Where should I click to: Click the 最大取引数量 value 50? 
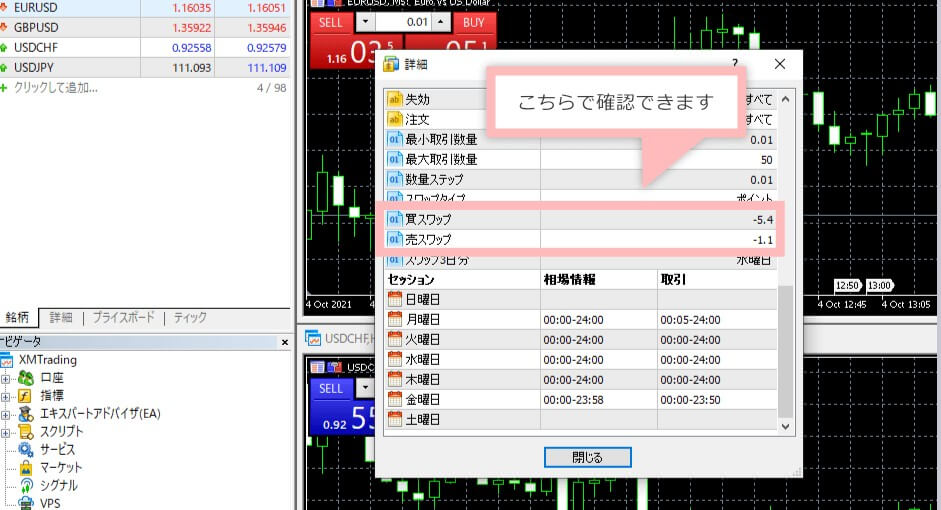point(766,160)
